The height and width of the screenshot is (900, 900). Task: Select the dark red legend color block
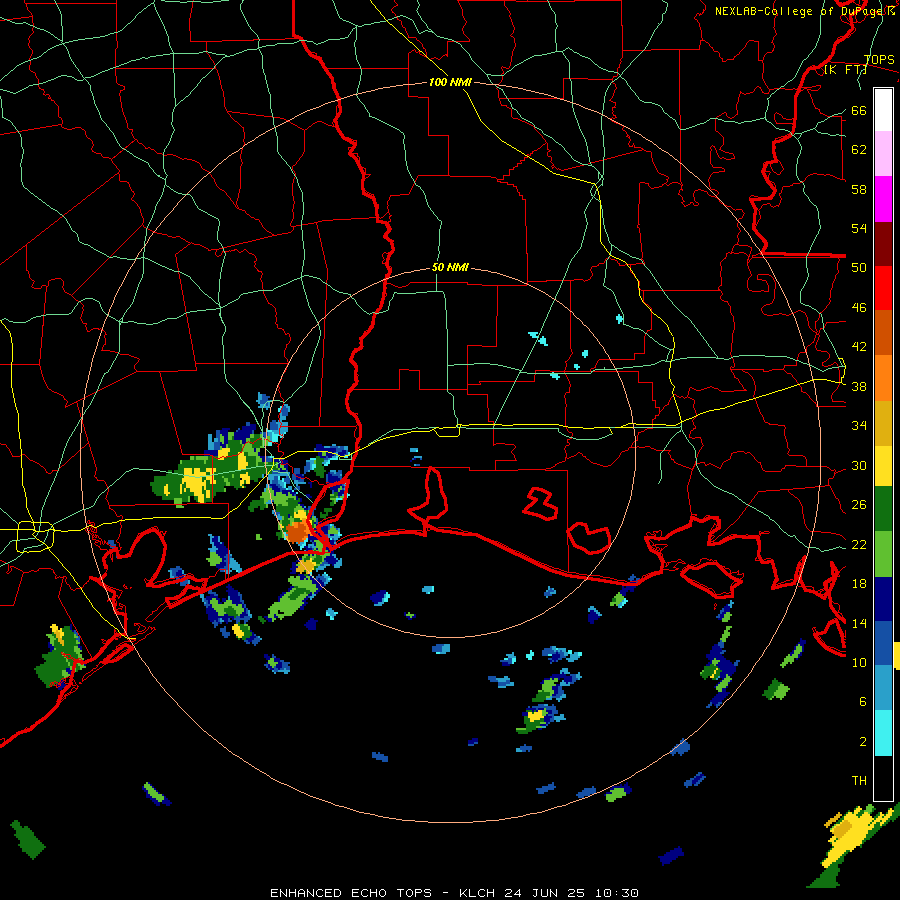pos(883,243)
